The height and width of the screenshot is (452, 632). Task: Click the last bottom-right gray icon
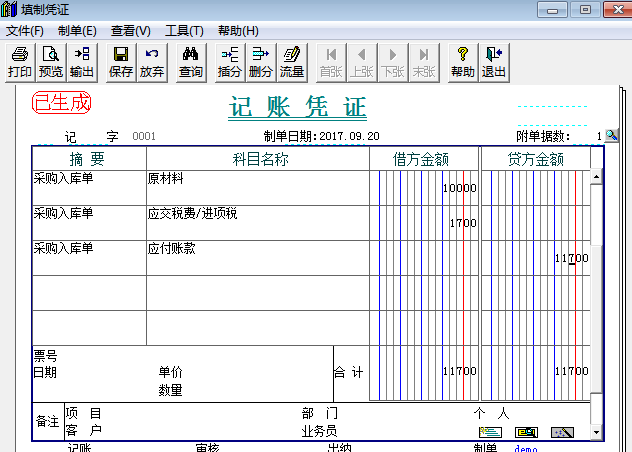(x=562, y=432)
